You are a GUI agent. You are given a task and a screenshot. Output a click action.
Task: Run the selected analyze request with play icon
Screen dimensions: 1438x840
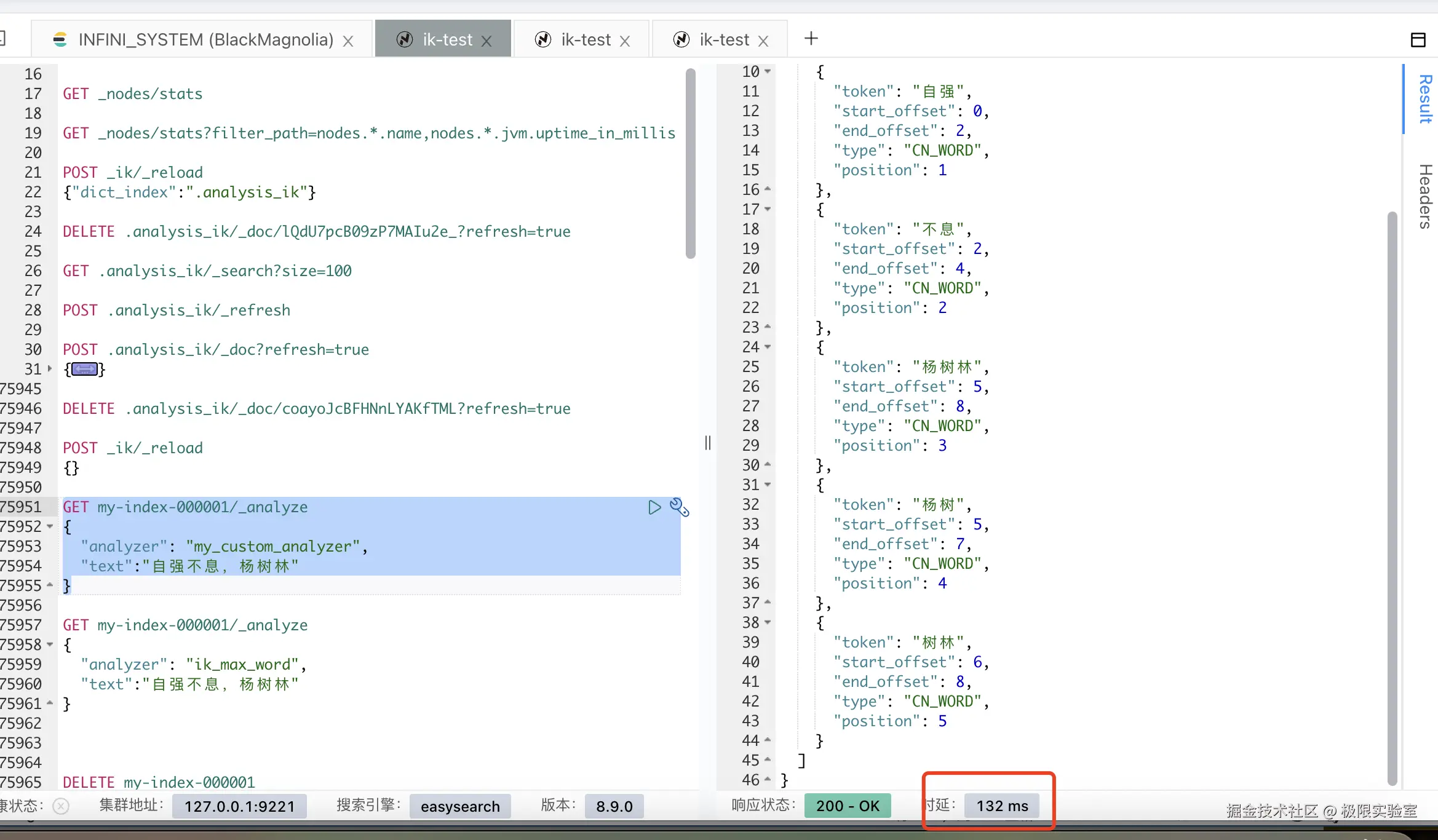[654, 507]
